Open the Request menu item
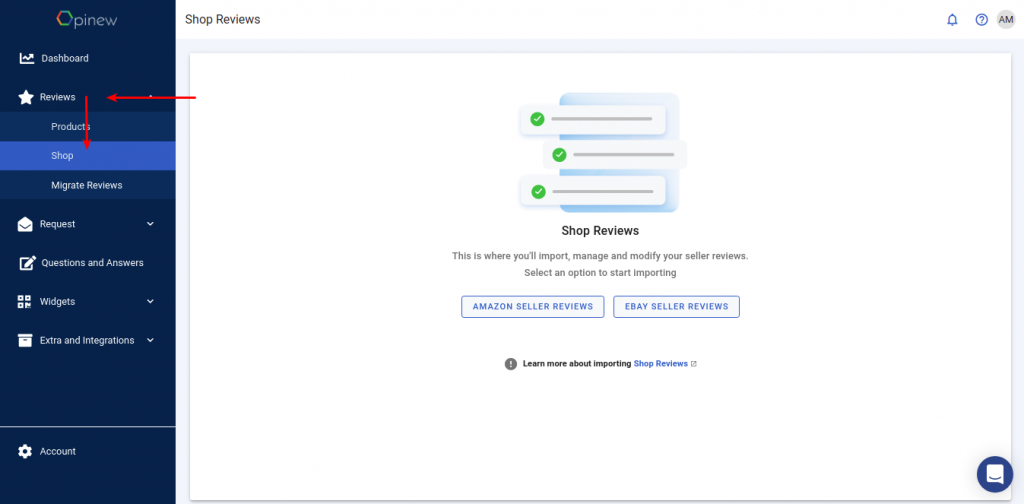Screen dimensions: 1024x504 click(x=88, y=224)
